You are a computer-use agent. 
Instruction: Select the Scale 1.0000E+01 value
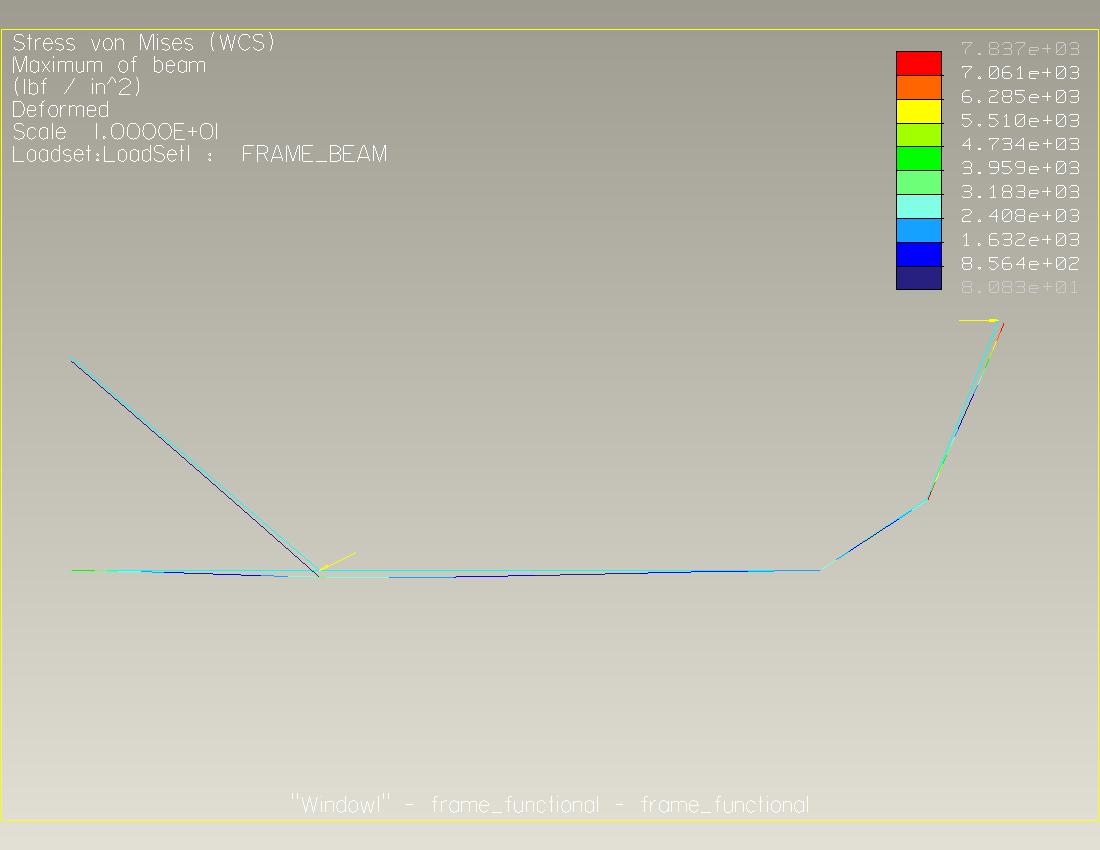click(x=115, y=132)
